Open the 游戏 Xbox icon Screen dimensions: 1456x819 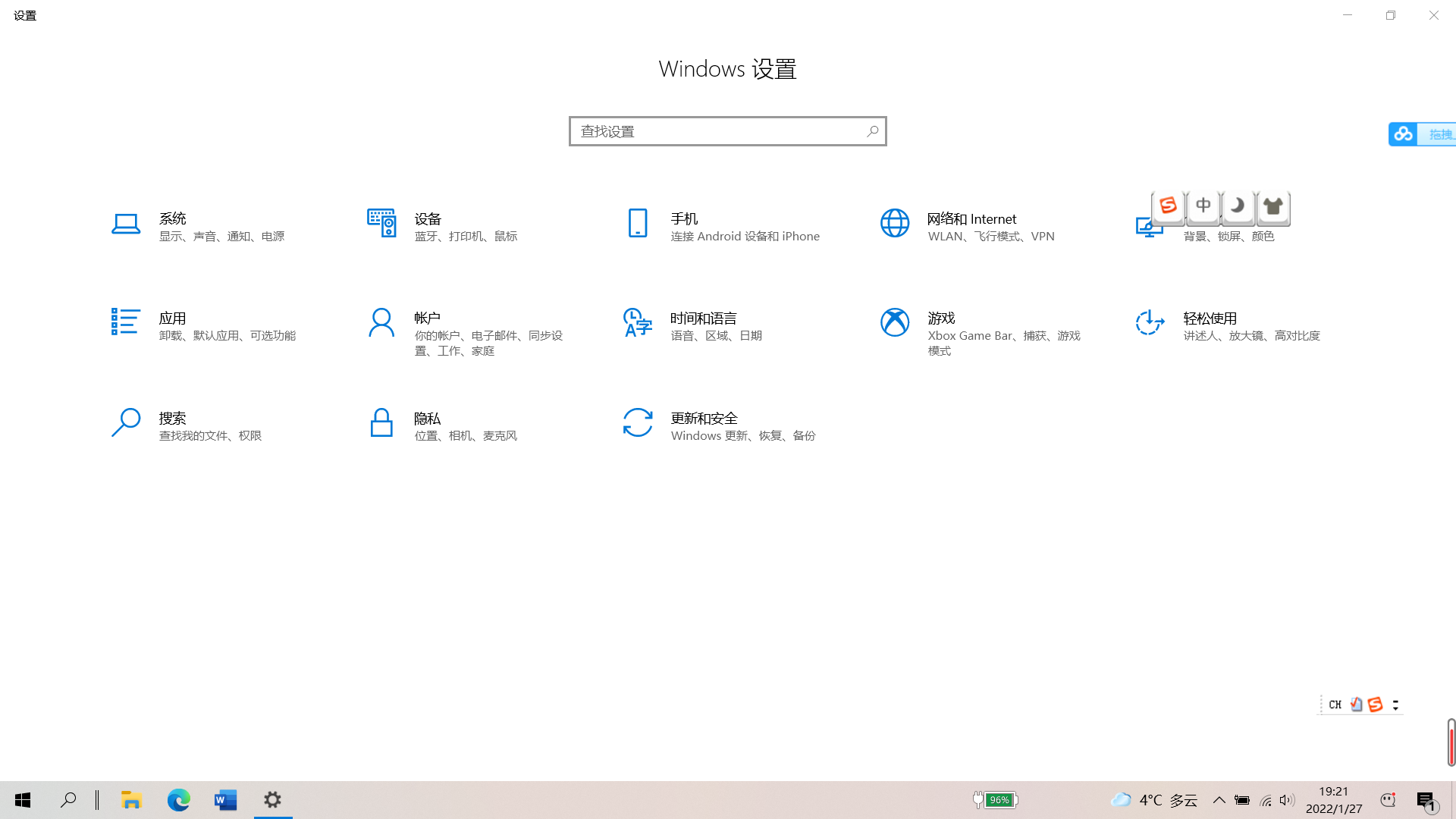tap(895, 322)
